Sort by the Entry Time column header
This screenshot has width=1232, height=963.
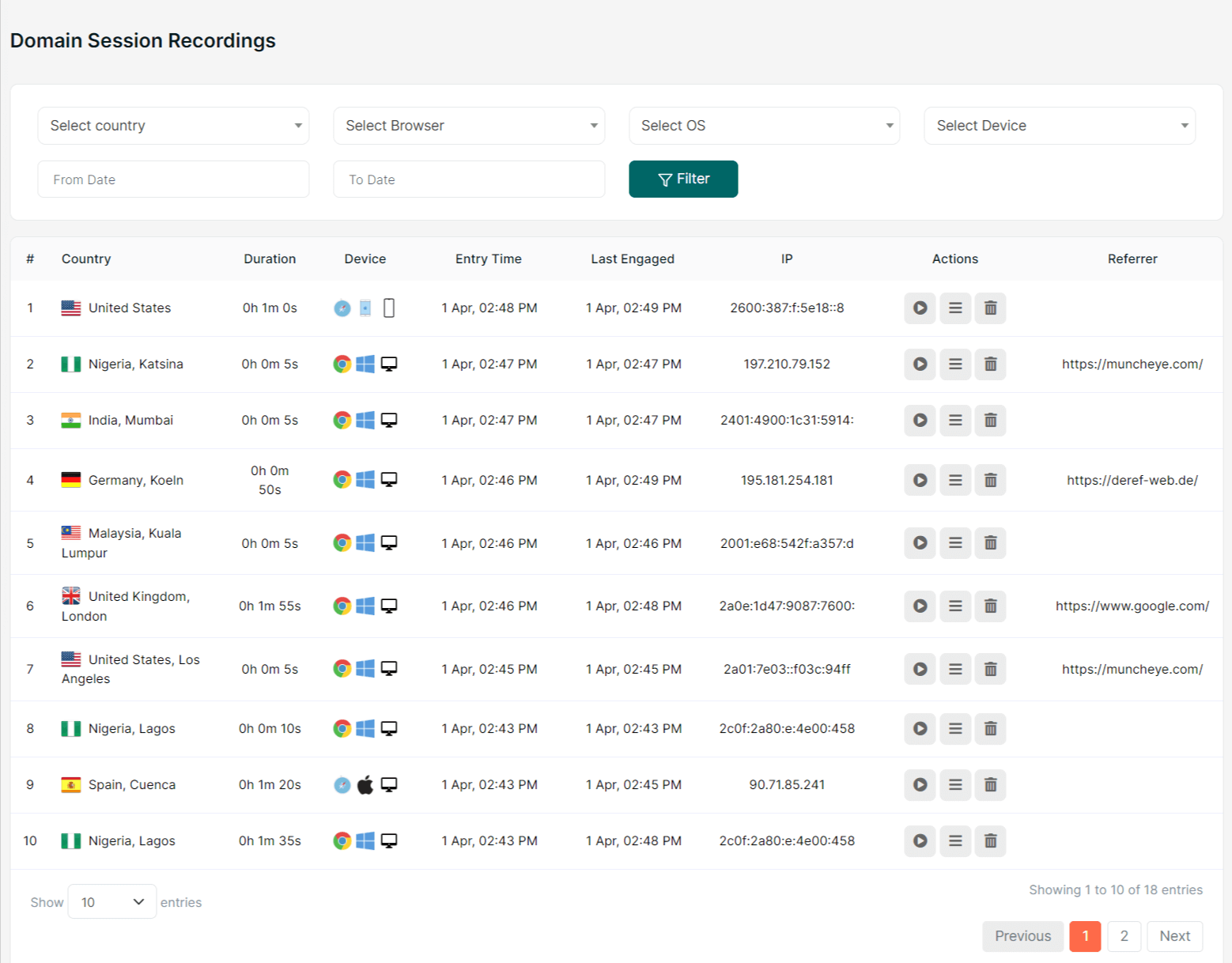[x=489, y=259]
